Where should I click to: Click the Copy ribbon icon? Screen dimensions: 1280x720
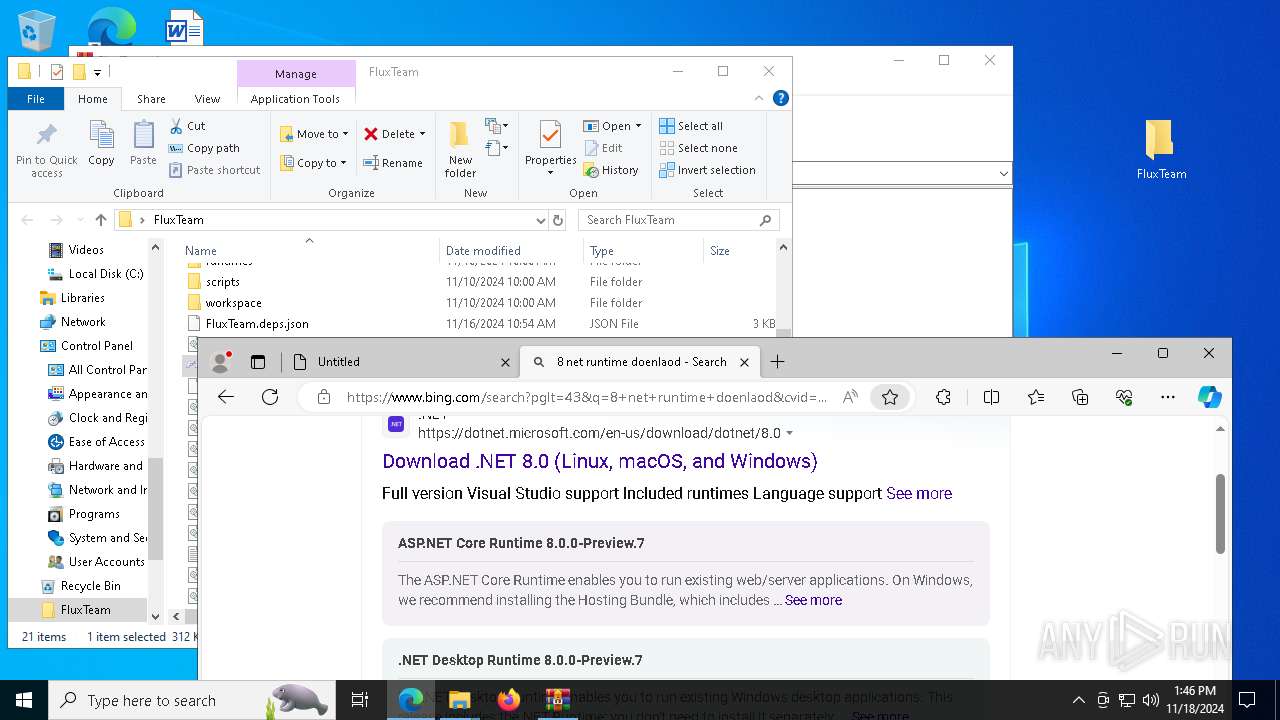[x=101, y=143]
